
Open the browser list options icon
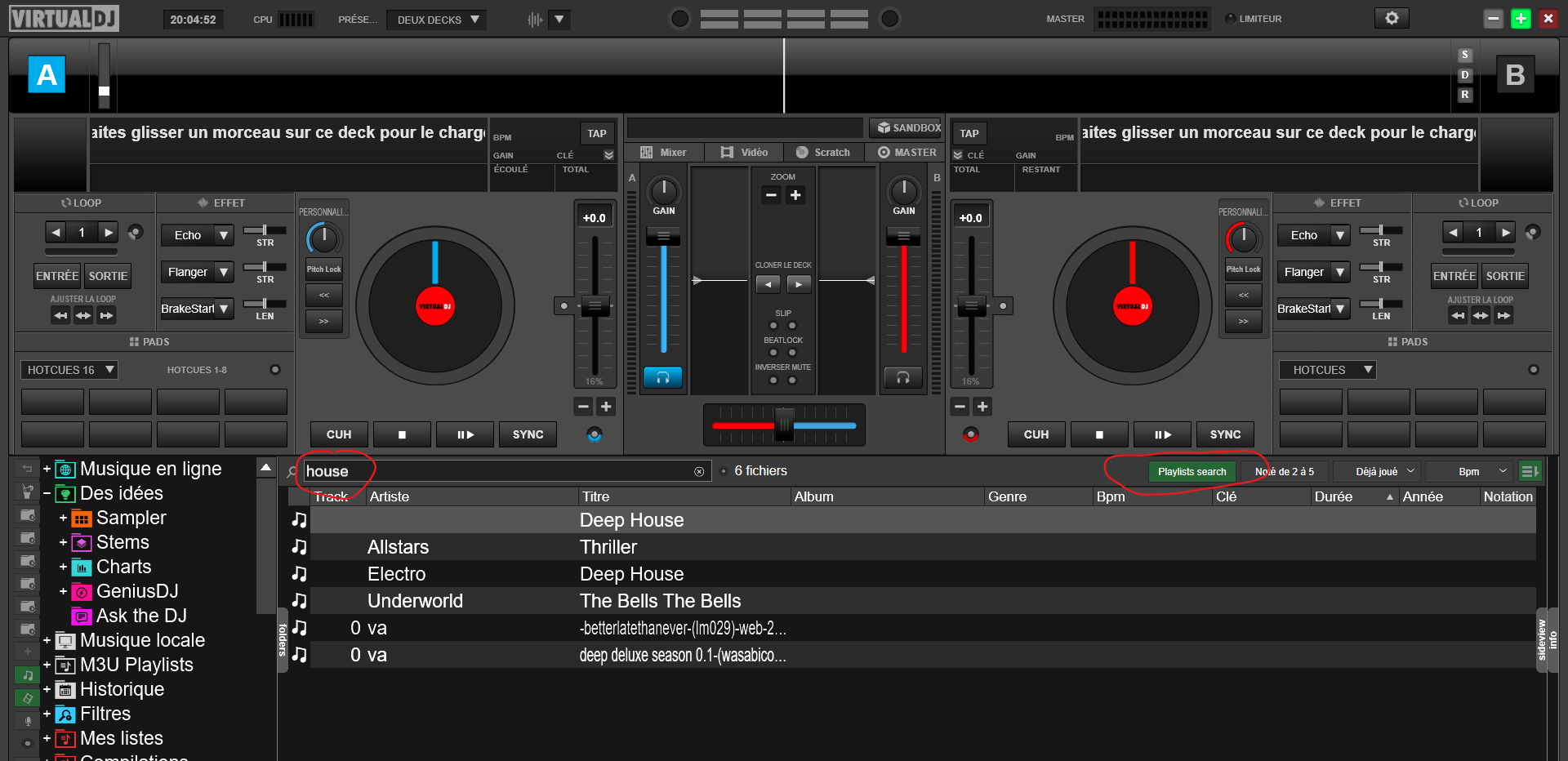[x=1529, y=471]
